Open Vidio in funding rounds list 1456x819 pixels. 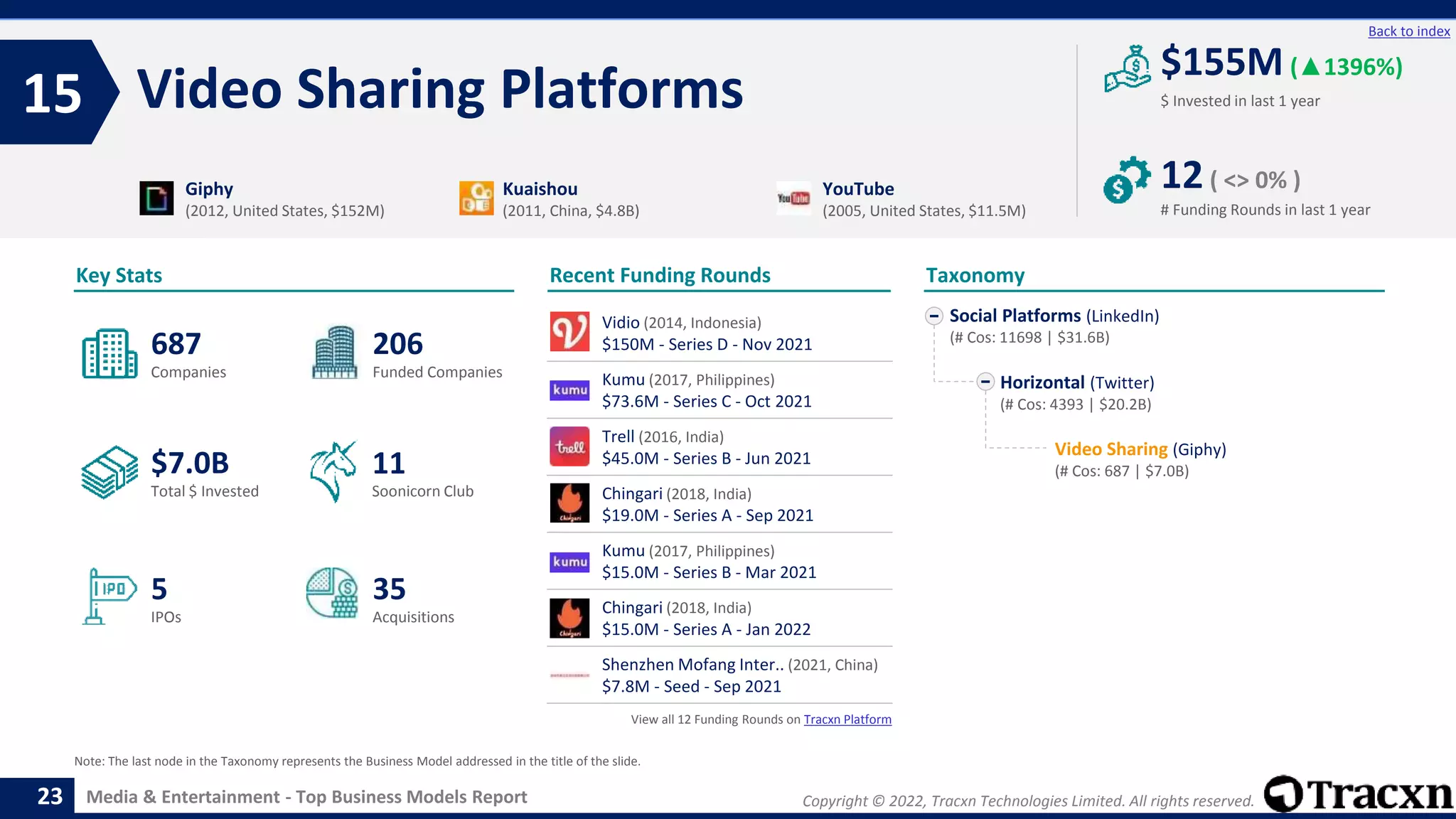click(x=621, y=323)
